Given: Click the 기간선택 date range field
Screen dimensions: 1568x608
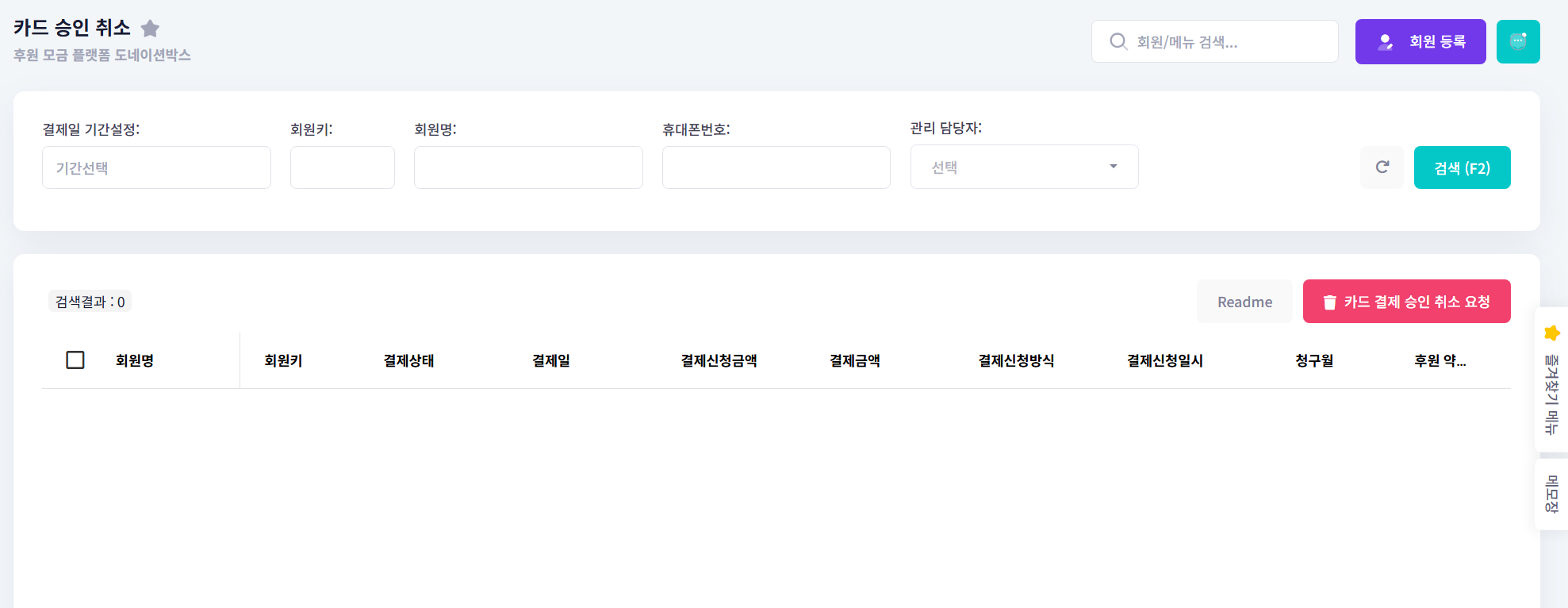Looking at the screenshot, I should coord(156,167).
